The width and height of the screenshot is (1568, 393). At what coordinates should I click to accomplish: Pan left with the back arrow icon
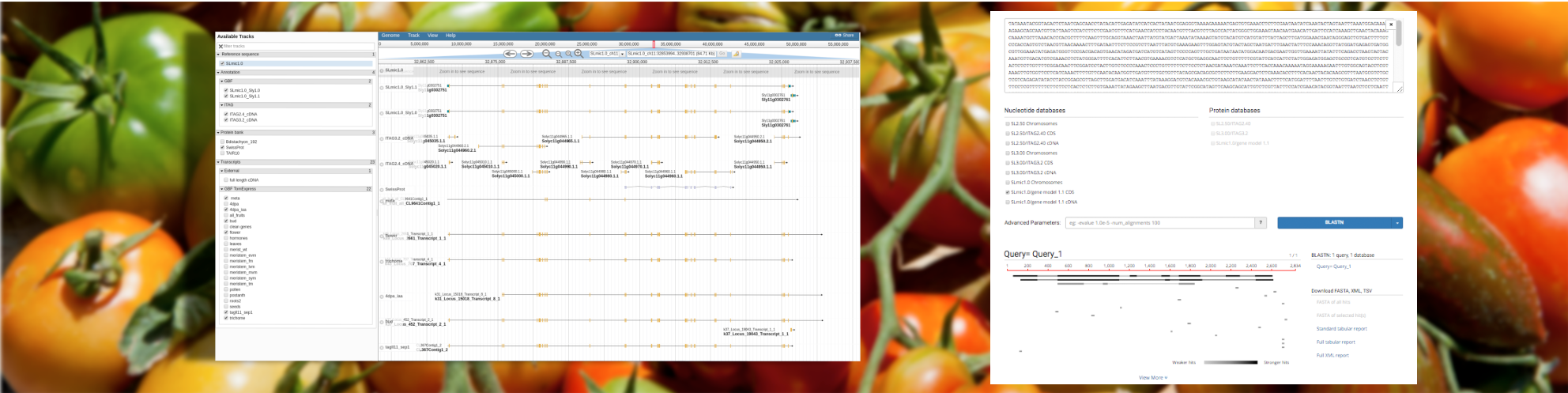tap(510, 54)
